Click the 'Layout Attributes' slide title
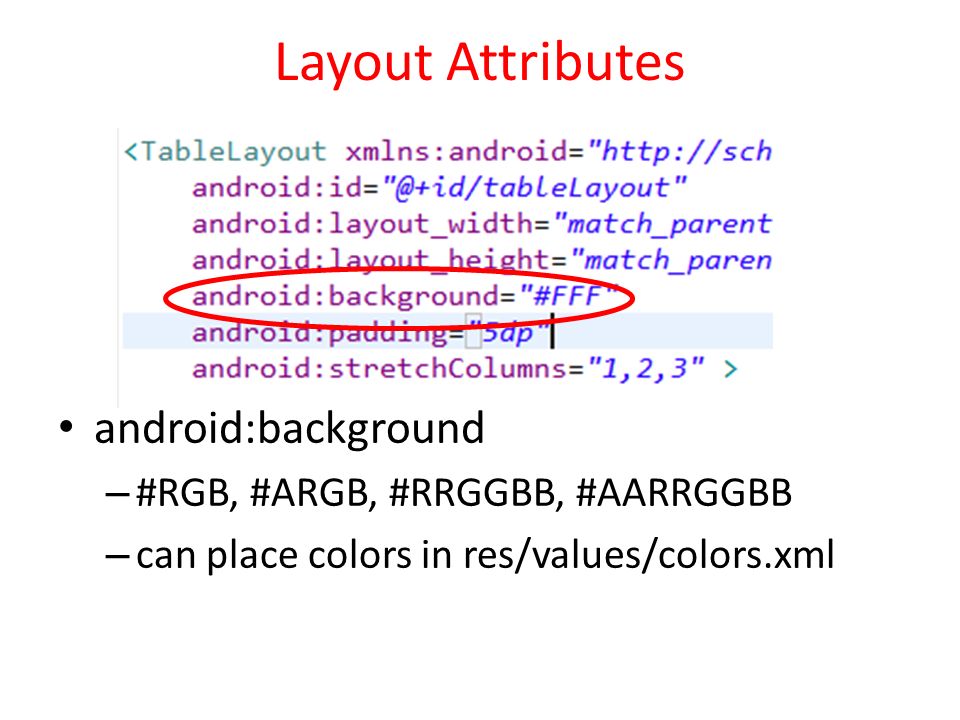The image size is (960, 720). [x=479, y=62]
